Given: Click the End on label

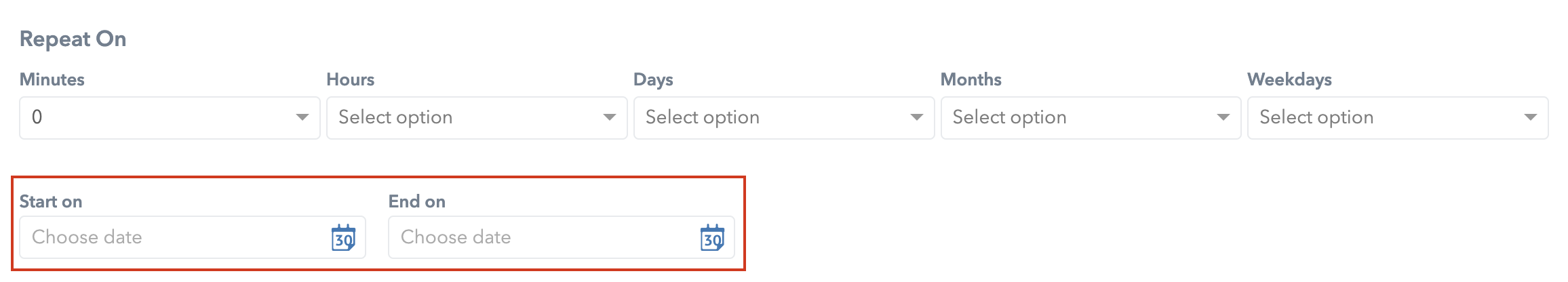Looking at the screenshot, I should (x=417, y=201).
